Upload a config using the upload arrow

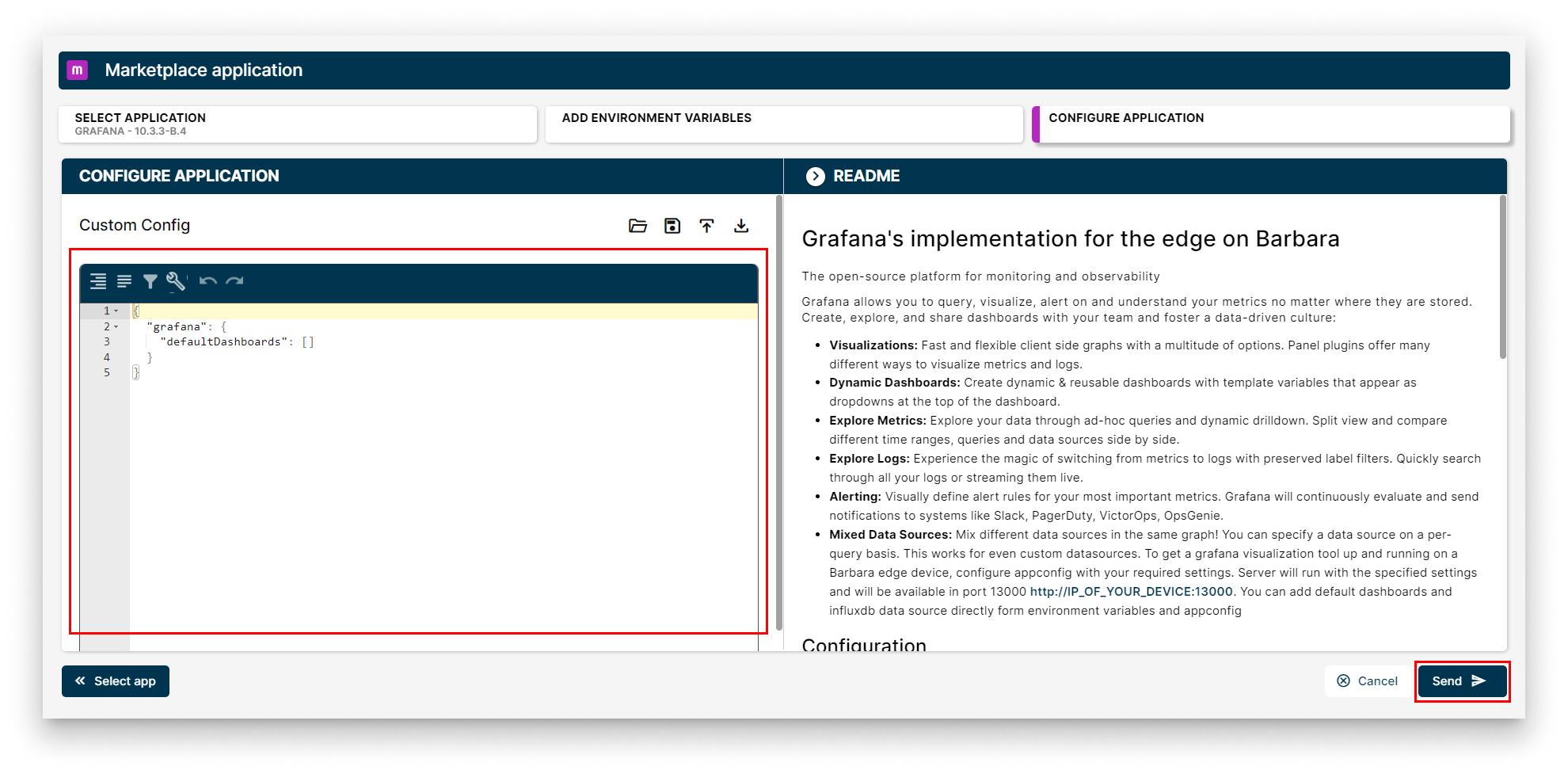[707, 225]
